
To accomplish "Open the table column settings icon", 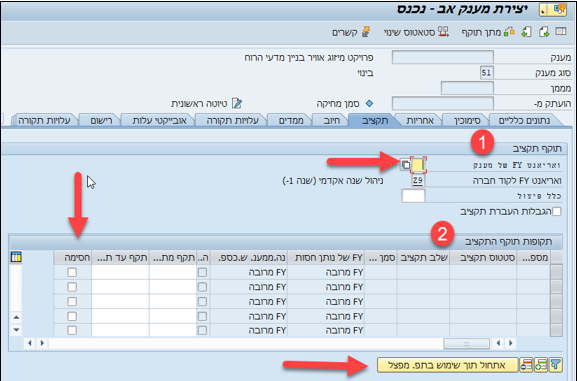I will 16,257.
